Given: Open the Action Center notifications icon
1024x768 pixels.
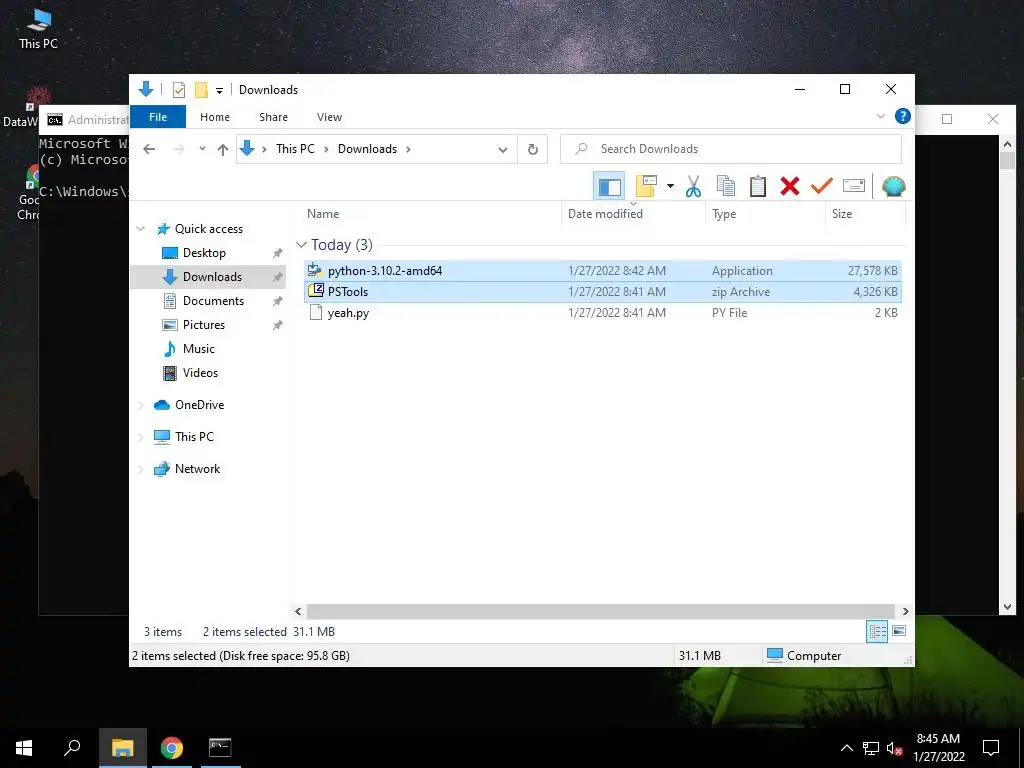Looking at the screenshot, I should (991, 748).
